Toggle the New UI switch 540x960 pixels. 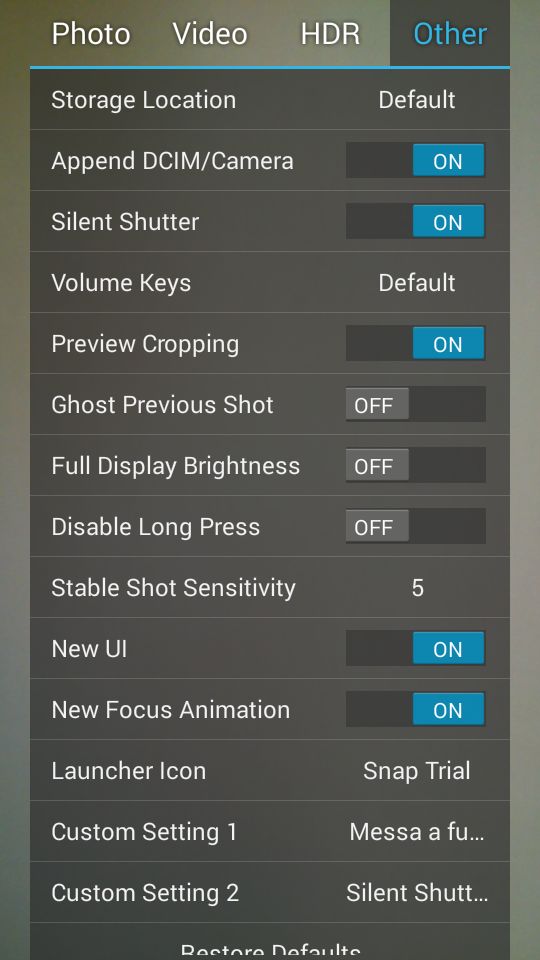(416, 648)
